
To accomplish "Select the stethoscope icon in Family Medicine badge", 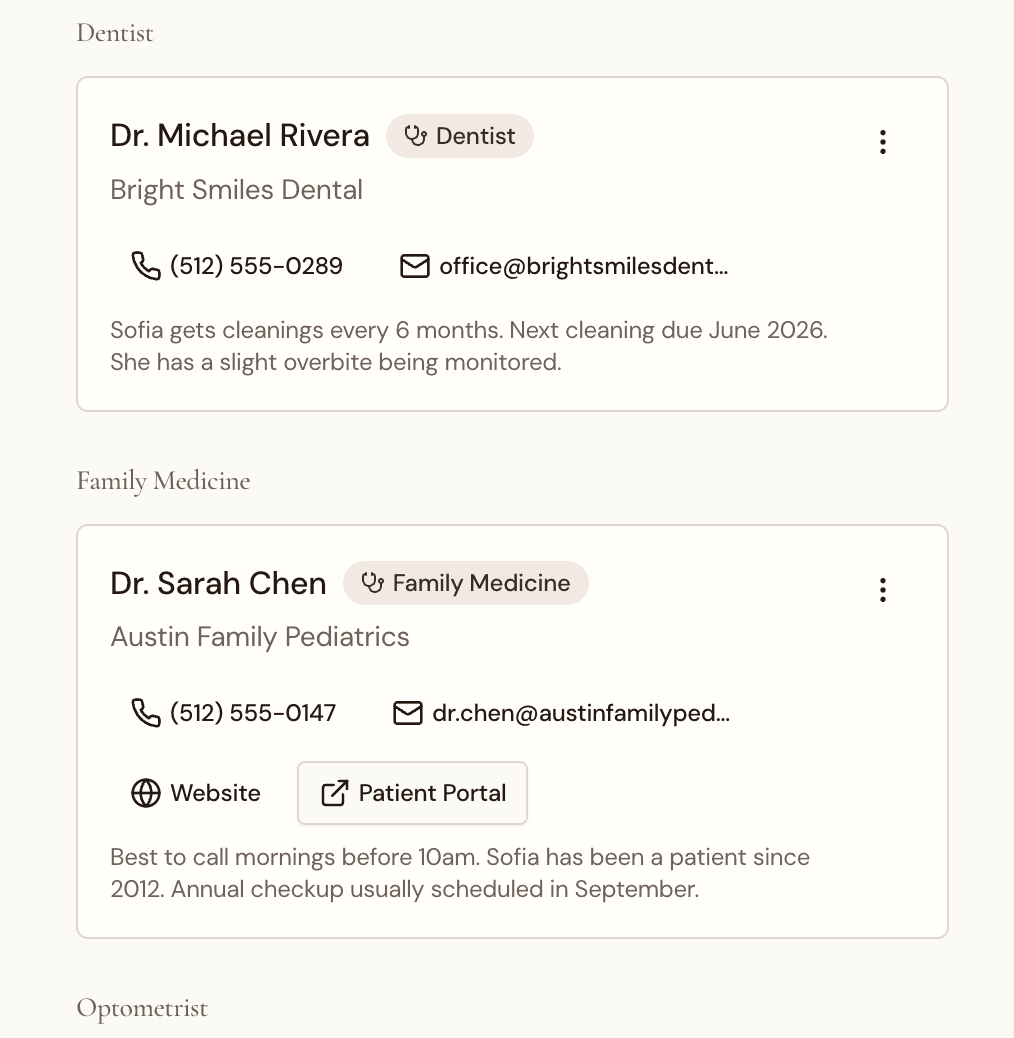I will point(373,583).
